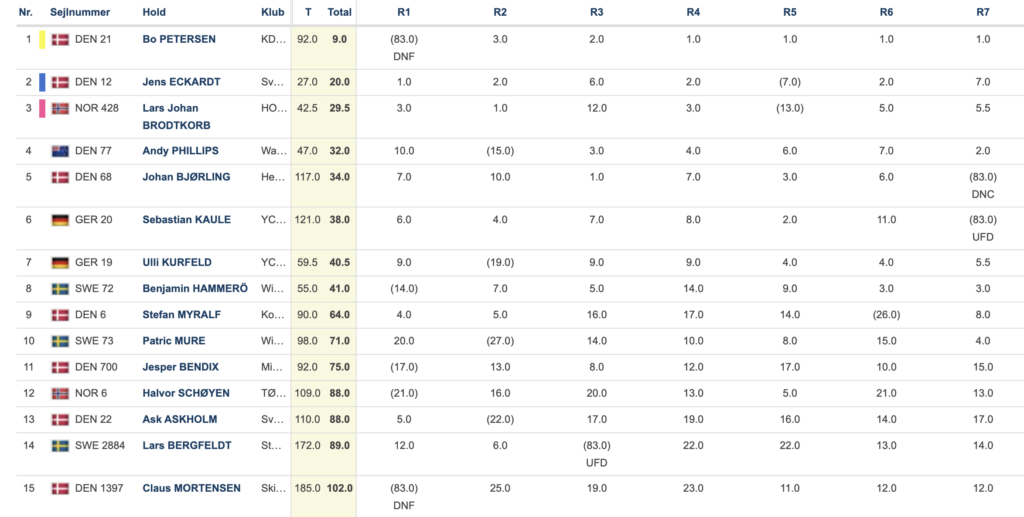This screenshot has height=517, width=1024.
Task: Click the R7 column header
Action: (x=983, y=12)
